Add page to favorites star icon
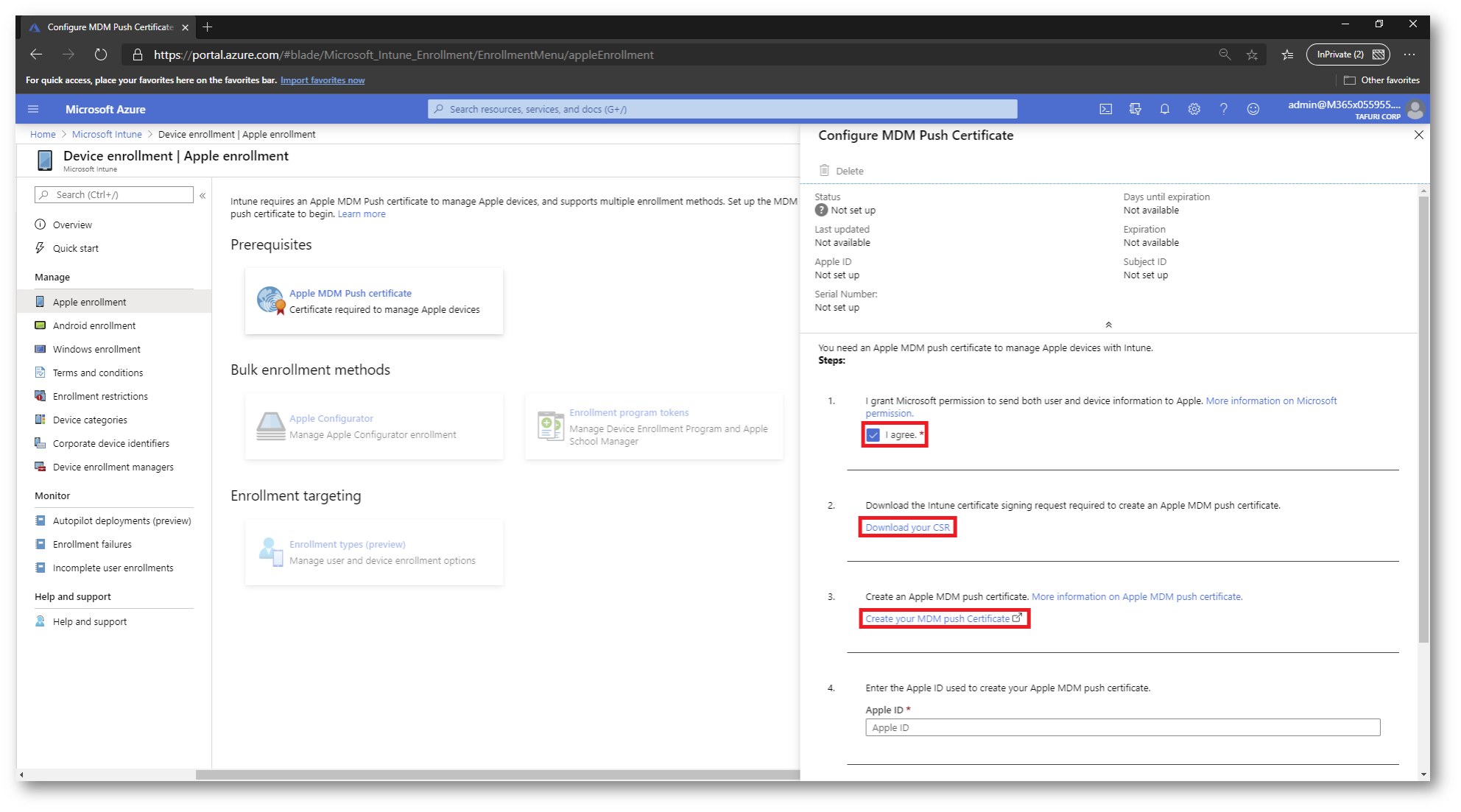This screenshot has height=812, width=1461. (1252, 54)
